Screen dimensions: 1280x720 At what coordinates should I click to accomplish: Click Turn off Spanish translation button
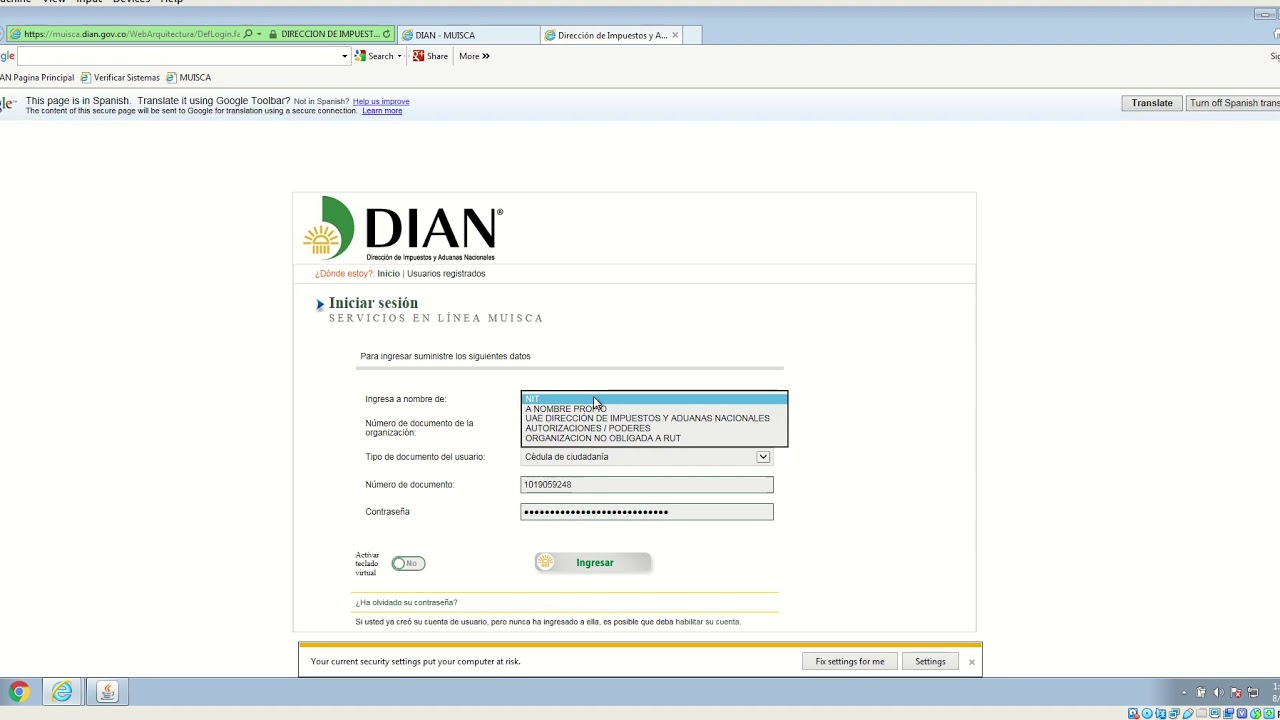[1233, 103]
